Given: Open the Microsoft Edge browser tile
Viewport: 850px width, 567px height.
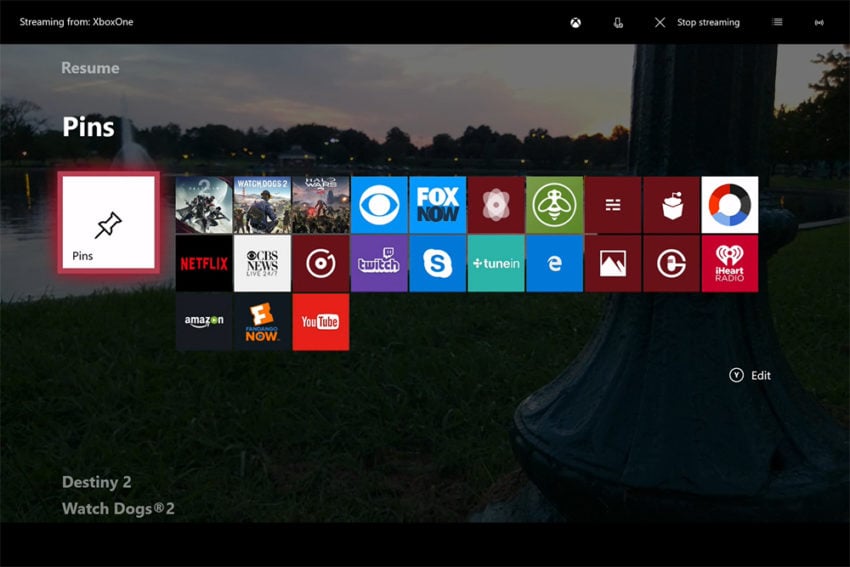Looking at the screenshot, I should click(x=555, y=263).
